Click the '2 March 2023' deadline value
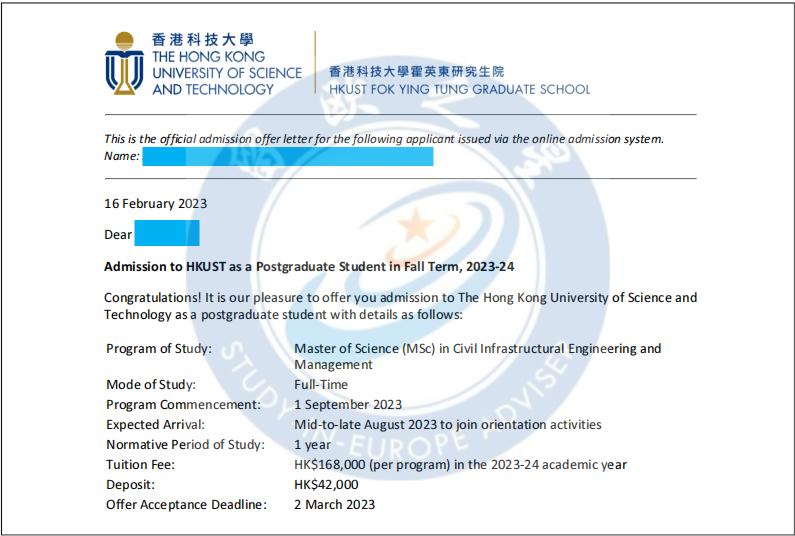 334,505
